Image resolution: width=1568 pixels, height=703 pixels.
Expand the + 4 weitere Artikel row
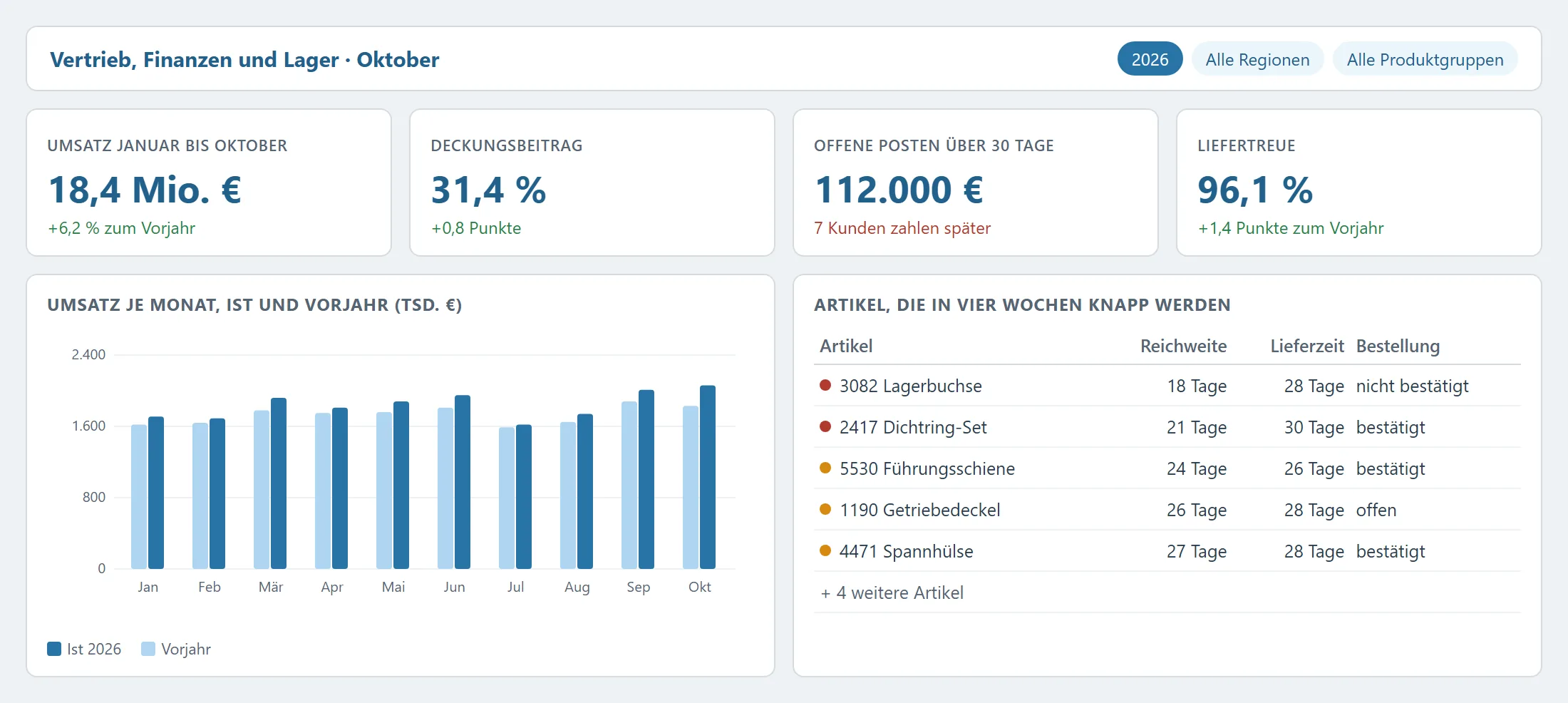[x=1167, y=592]
